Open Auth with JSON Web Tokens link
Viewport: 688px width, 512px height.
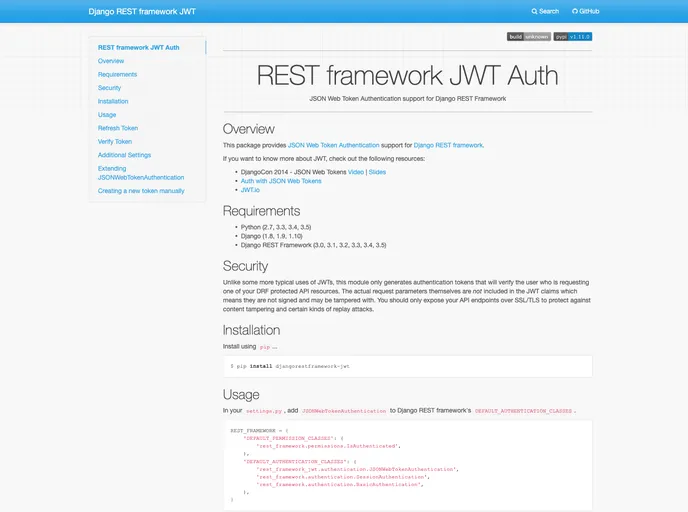(x=281, y=181)
